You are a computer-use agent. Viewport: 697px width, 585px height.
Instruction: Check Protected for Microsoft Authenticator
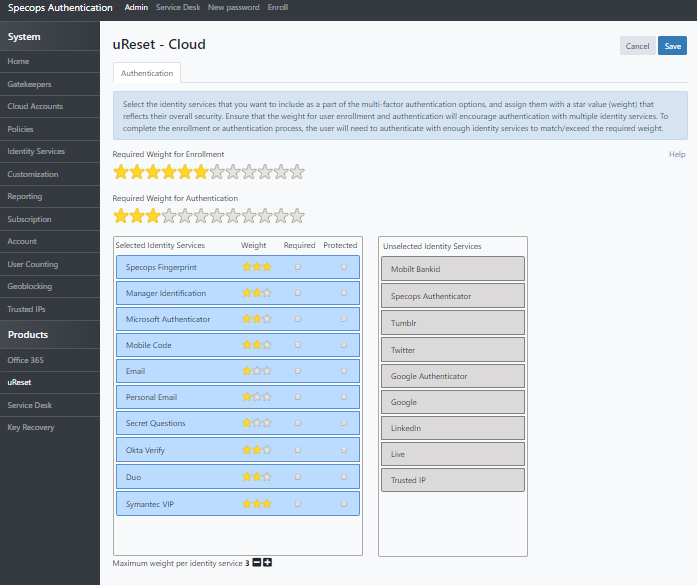click(344, 319)
